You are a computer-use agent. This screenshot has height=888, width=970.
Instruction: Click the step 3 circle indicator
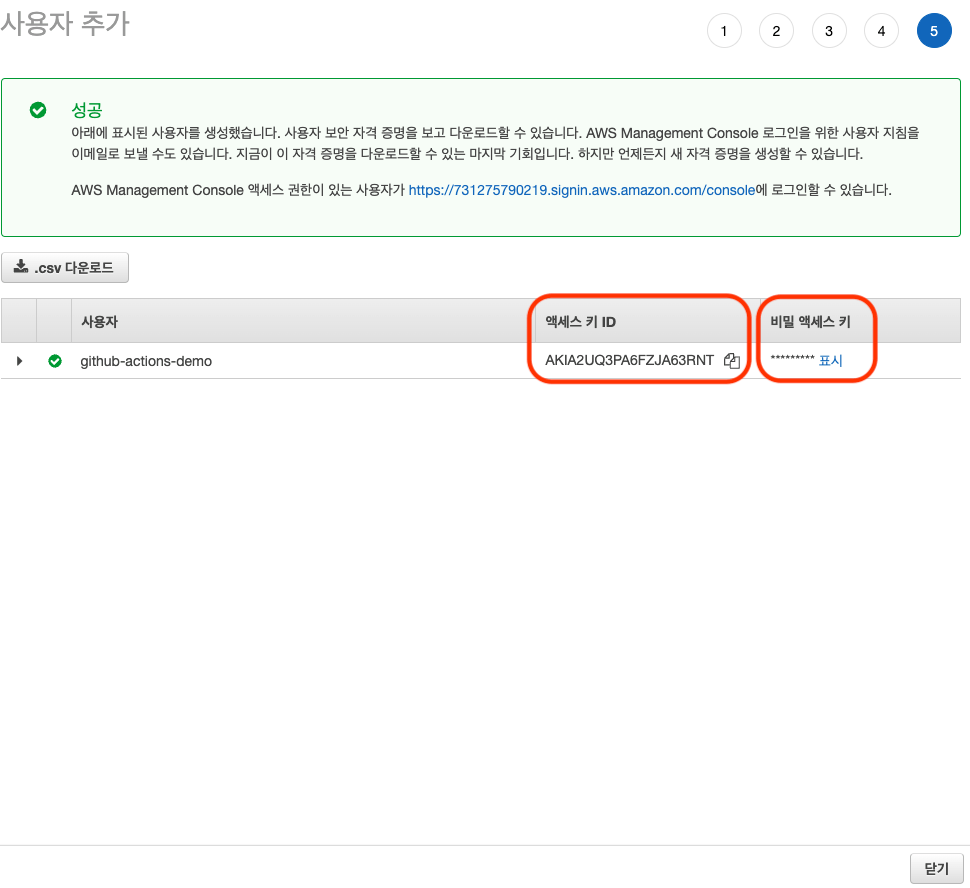(829, 31)
